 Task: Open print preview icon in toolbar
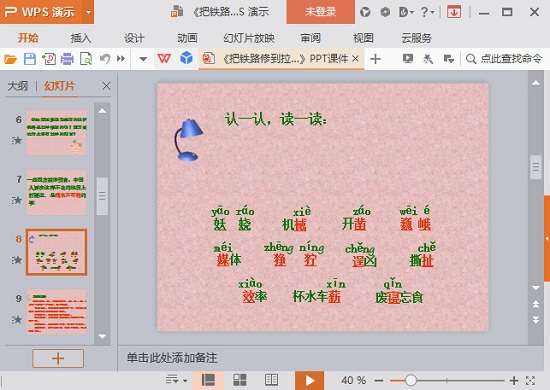coord(86,59)
